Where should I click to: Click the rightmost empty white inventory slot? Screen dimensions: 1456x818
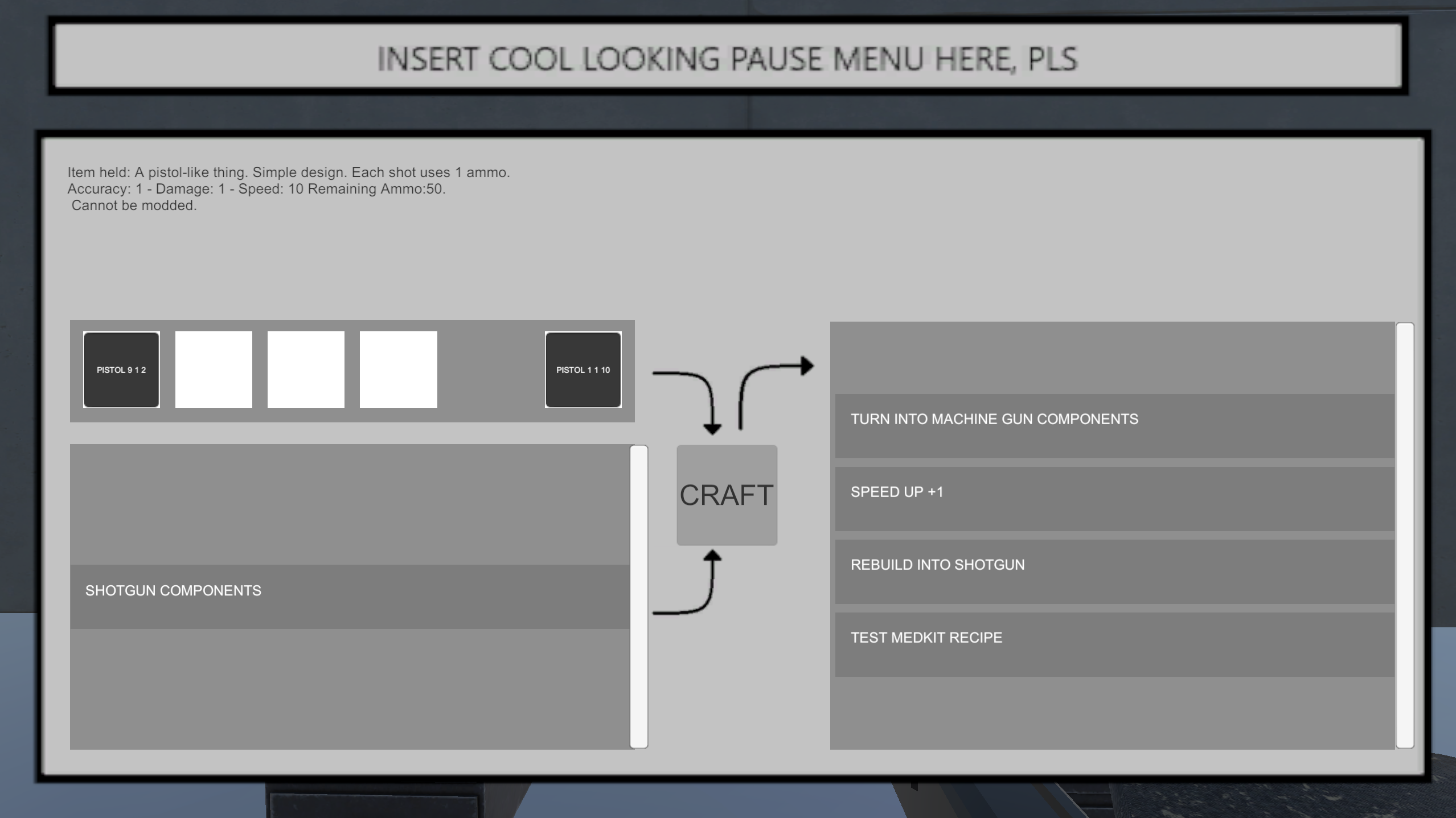click(398, 370)
